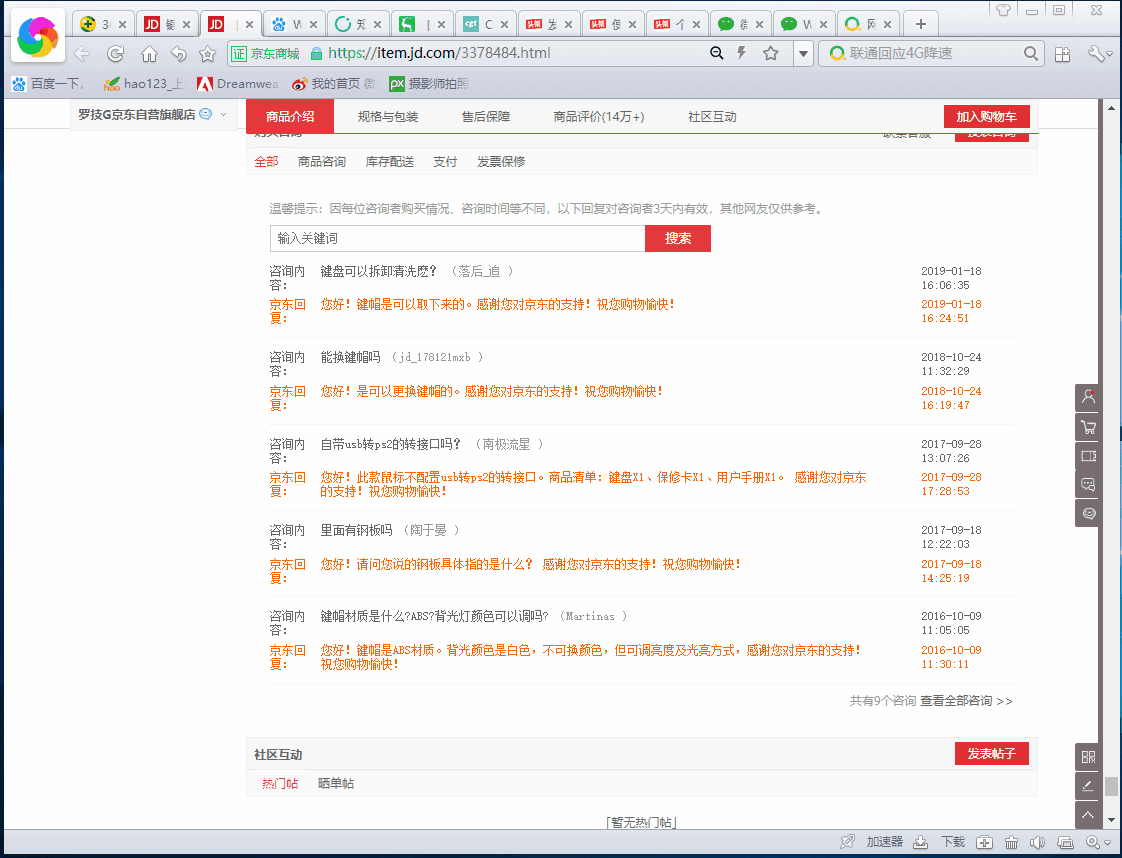Toggle the lightning speed mode icon
The width and height of the screenshot is (1122, 858).
coord(741,53)
